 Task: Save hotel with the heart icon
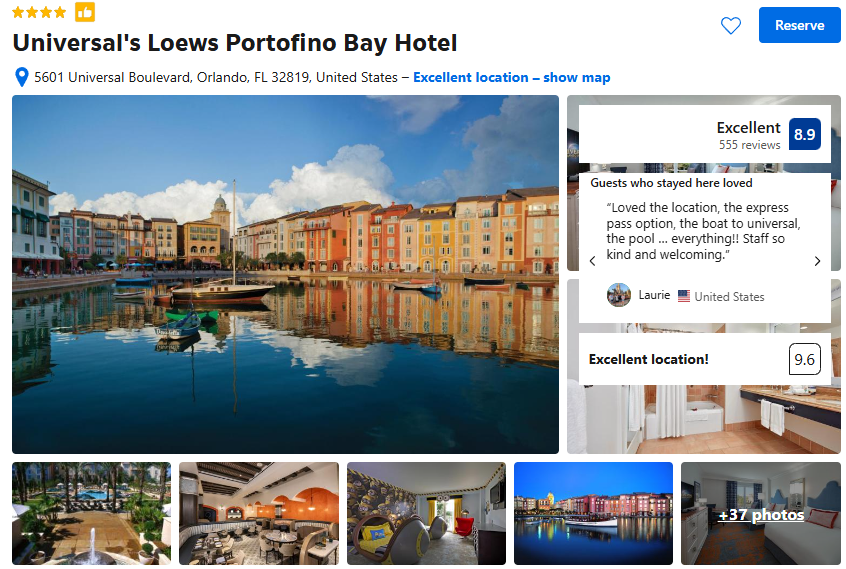[731, 25]
